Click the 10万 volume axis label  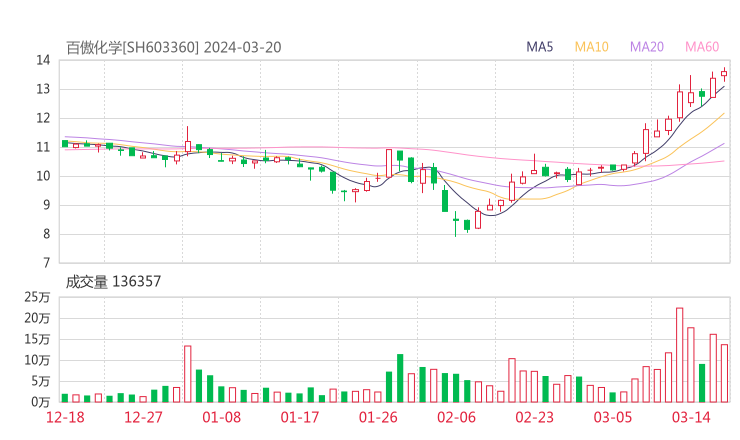(37, 361)
